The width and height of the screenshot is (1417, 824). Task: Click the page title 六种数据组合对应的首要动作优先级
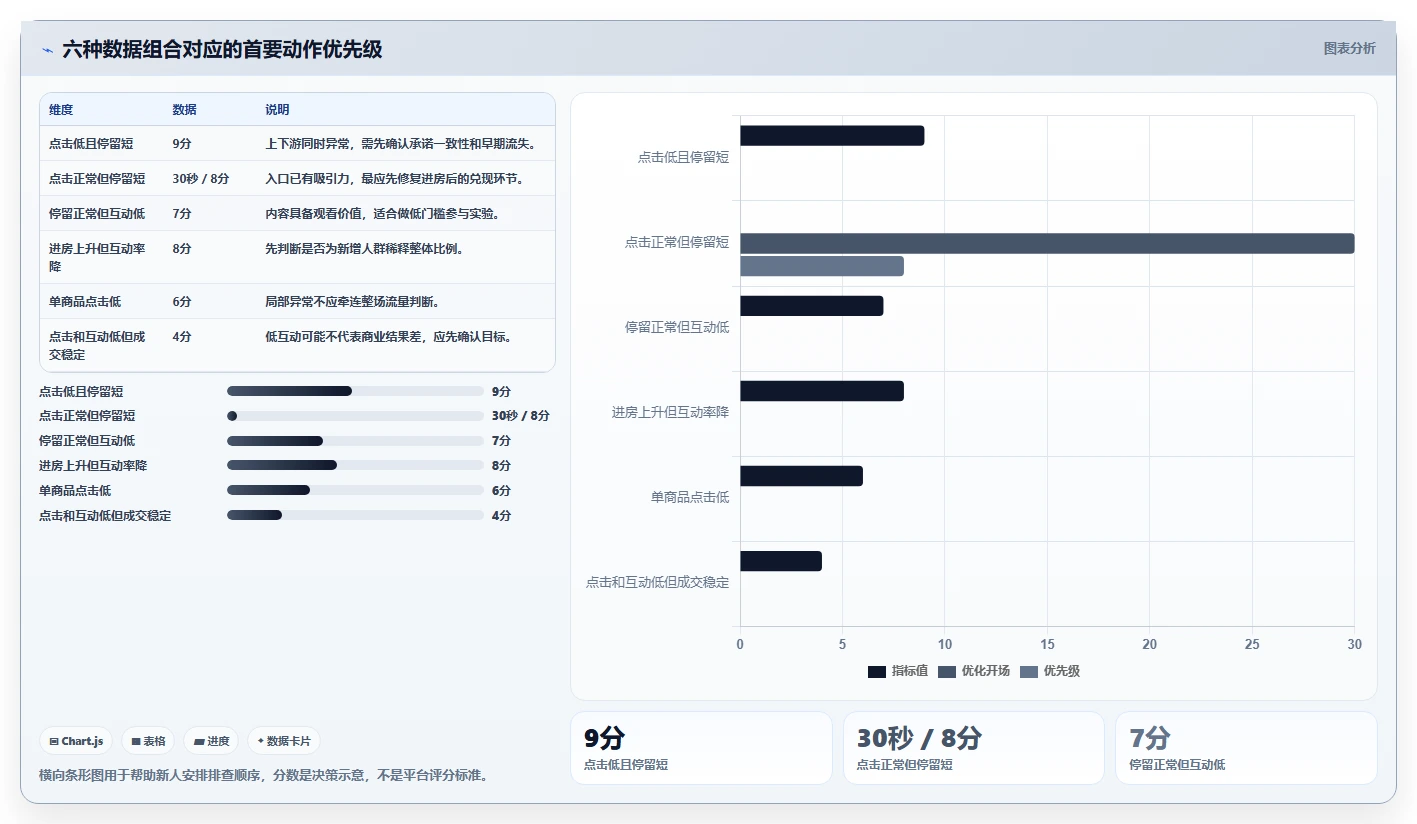pos(222,49)
